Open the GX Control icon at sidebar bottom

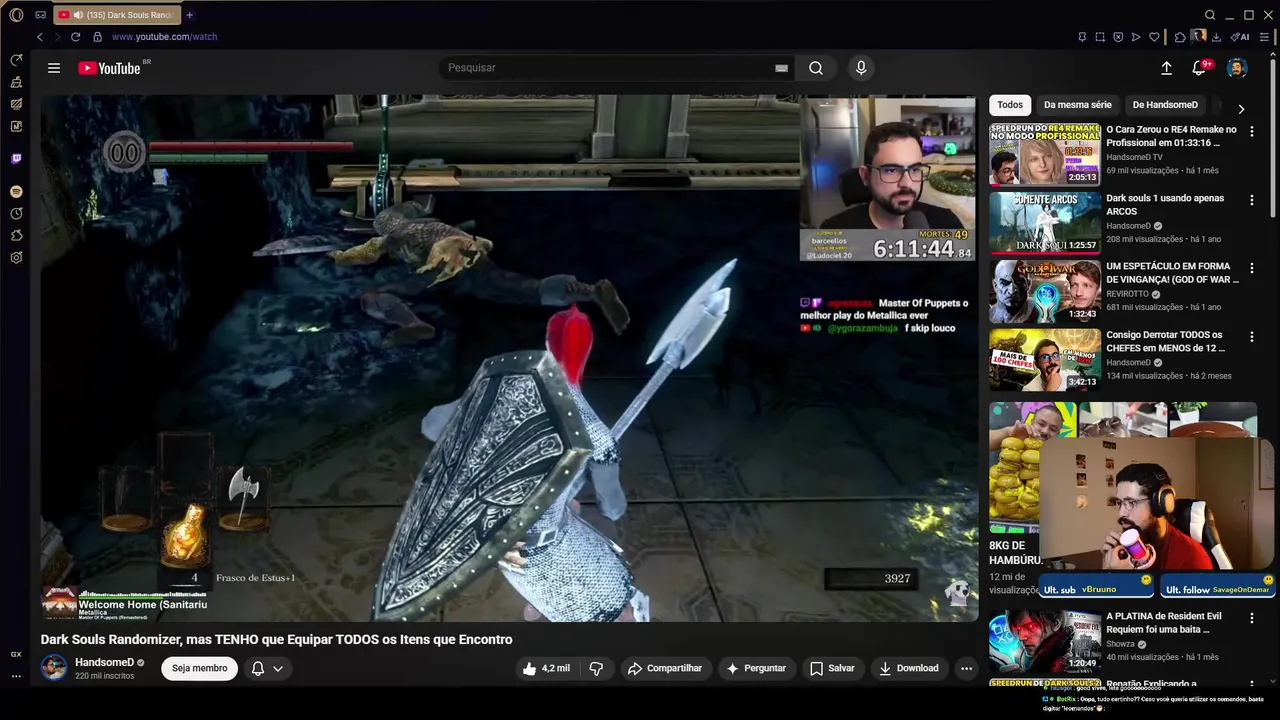16,654
